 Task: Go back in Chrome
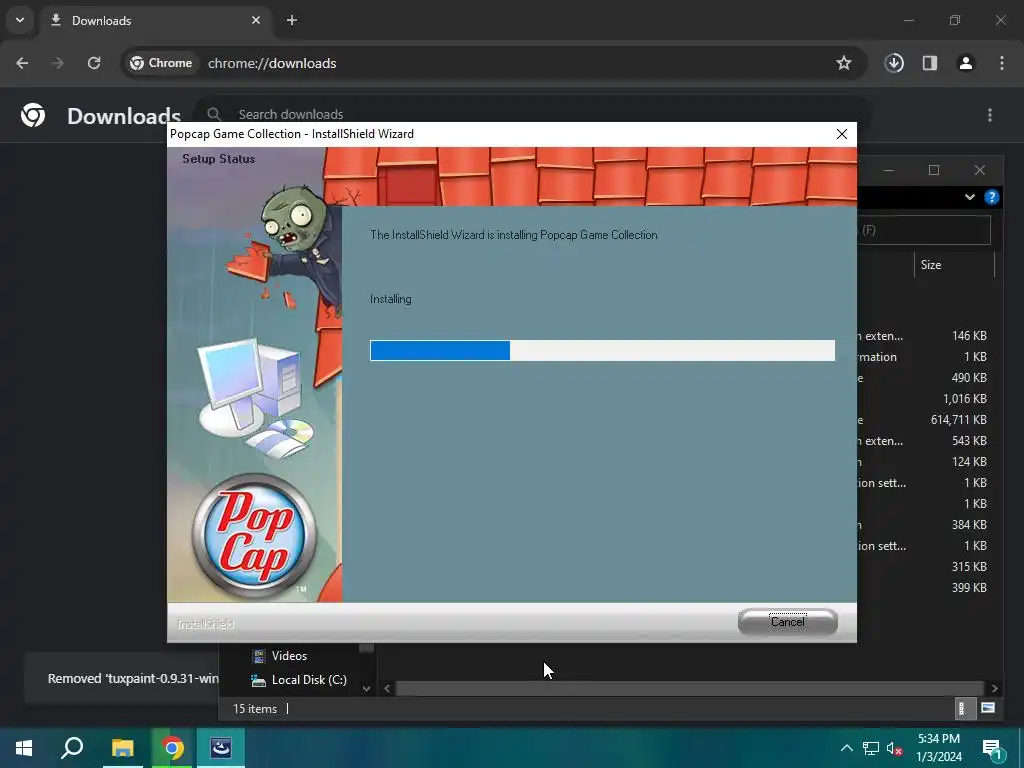pyautogui.click(x=22, y=63)
